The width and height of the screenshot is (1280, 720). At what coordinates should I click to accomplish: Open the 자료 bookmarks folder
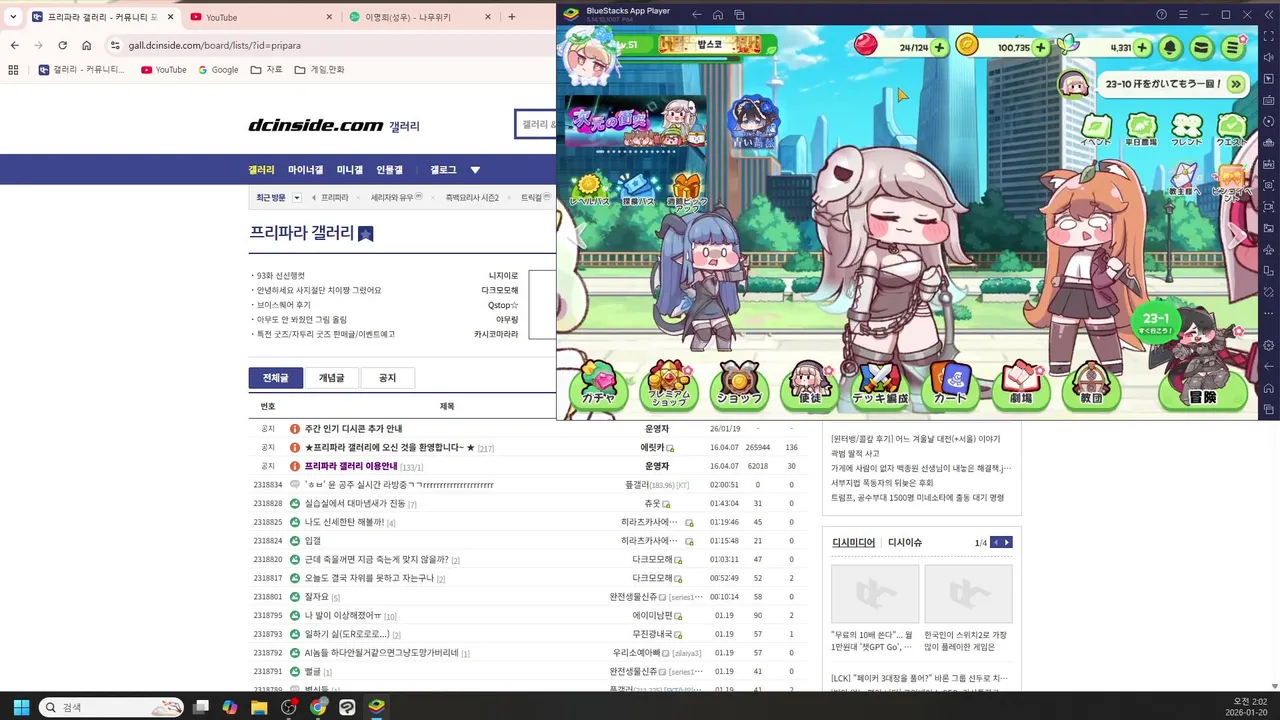tap(267, 70)
